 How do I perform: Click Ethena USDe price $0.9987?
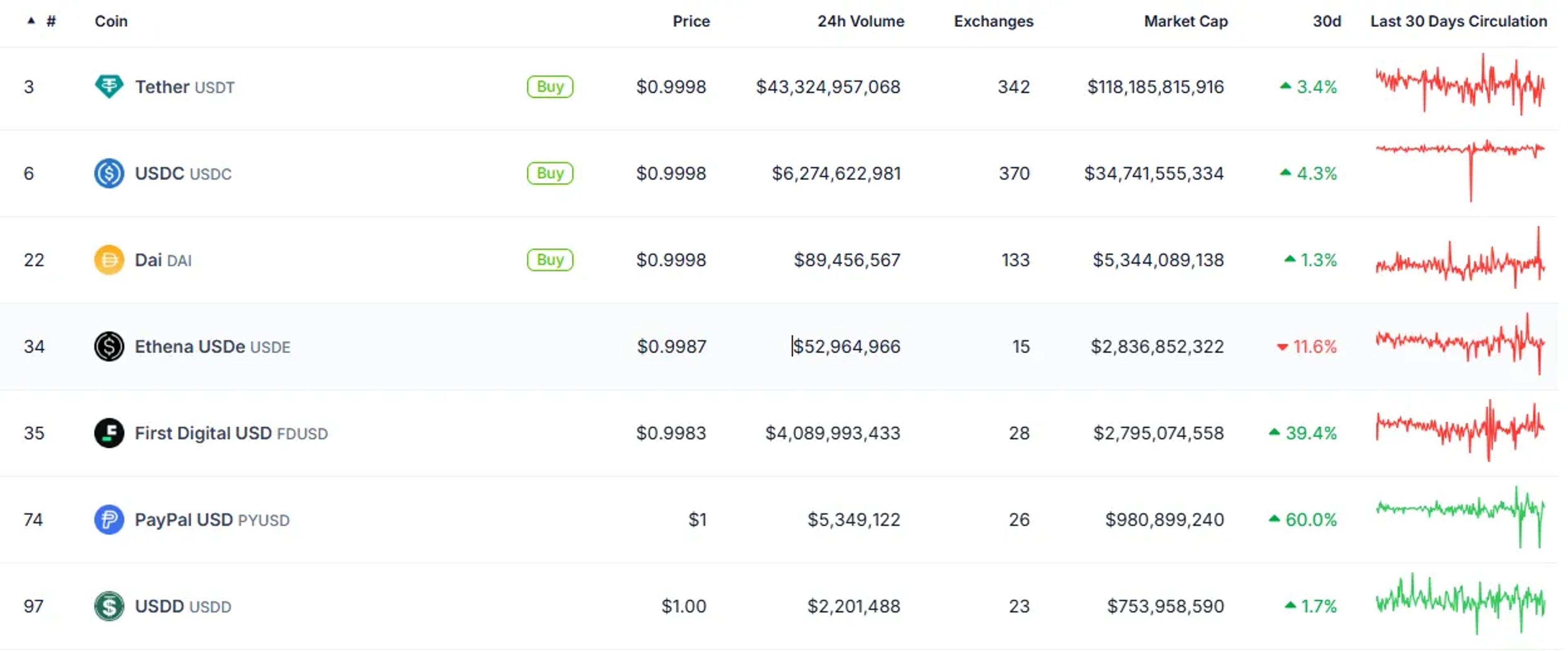671,346
